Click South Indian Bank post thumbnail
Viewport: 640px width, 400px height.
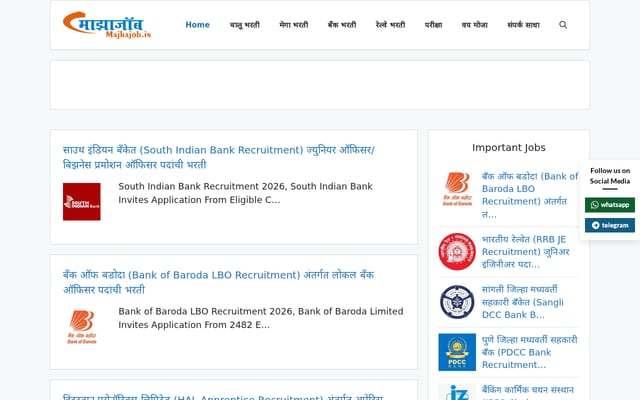[x=82, y=202]
